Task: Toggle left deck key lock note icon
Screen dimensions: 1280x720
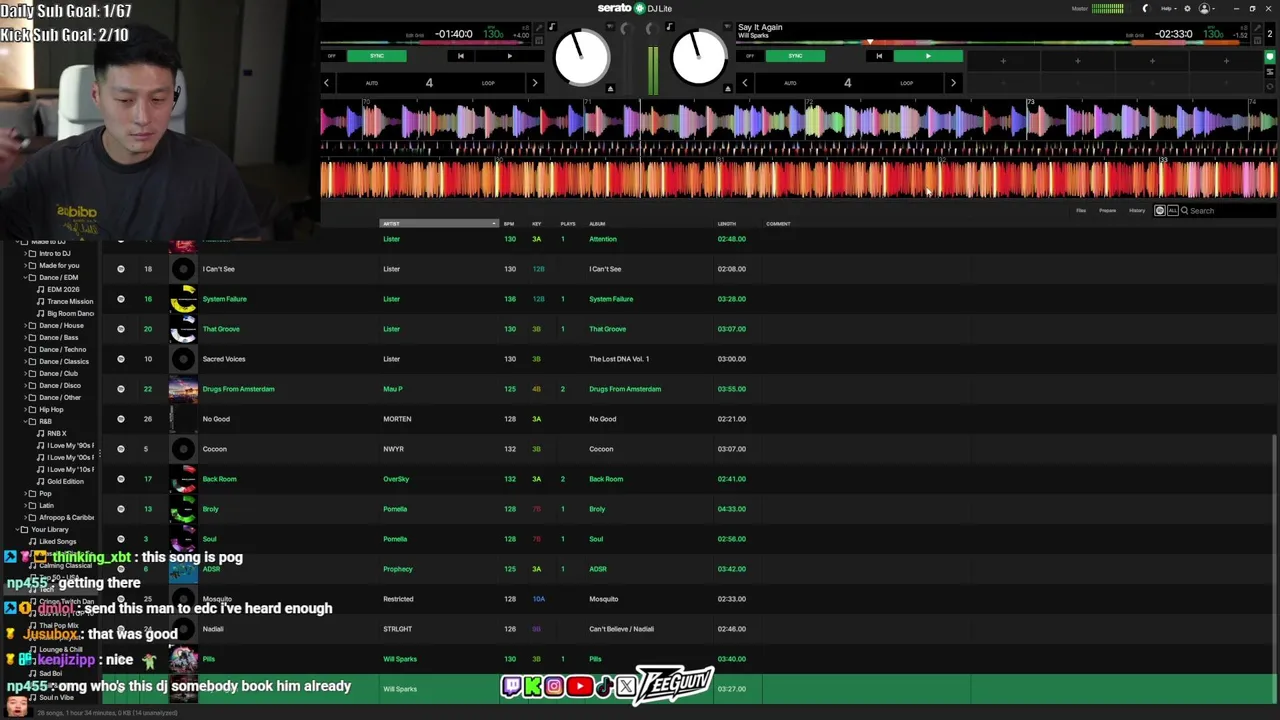Action: (551, 27)
